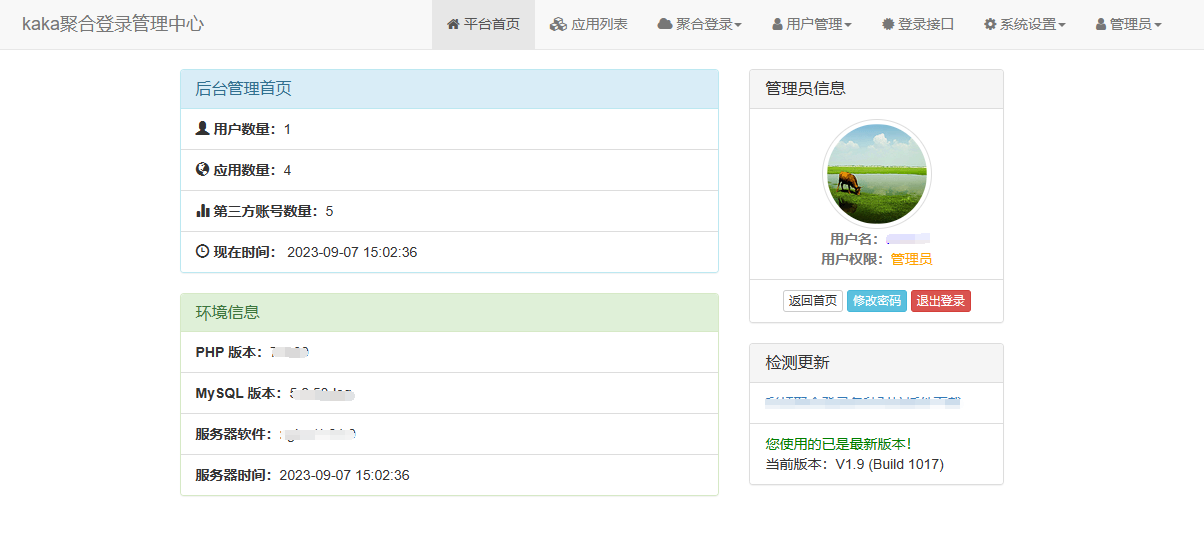The image size is (1204, 551).
Task: Click the home icon in 平台首页 tab
Action: click(453, 24)
